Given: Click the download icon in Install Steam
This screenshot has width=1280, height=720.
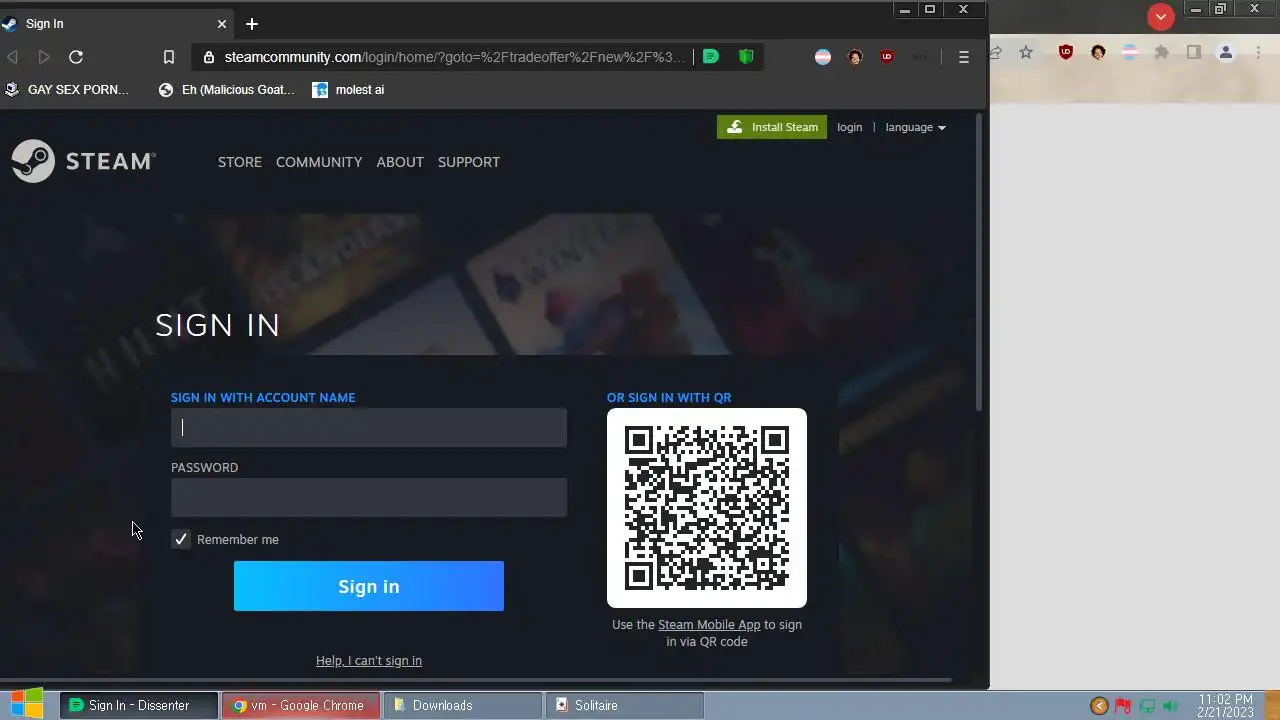Looking at the screenshot, I should (735, 127).
